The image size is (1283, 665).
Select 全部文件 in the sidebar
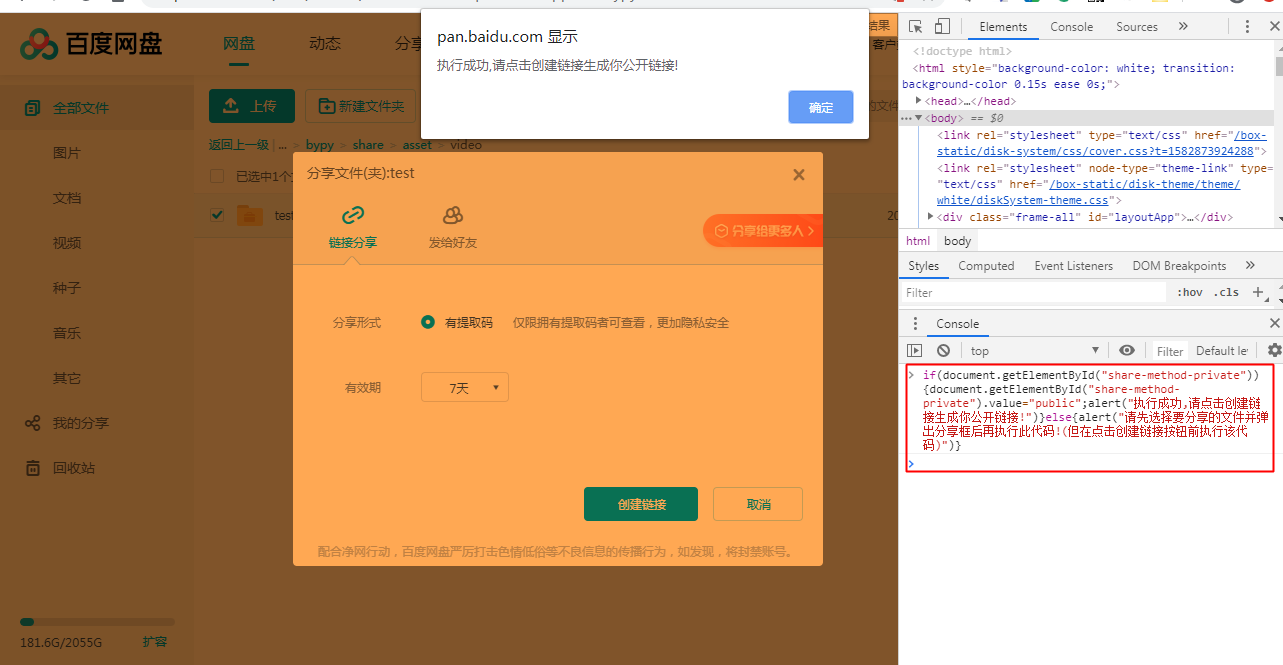click(x=80, y=108)
